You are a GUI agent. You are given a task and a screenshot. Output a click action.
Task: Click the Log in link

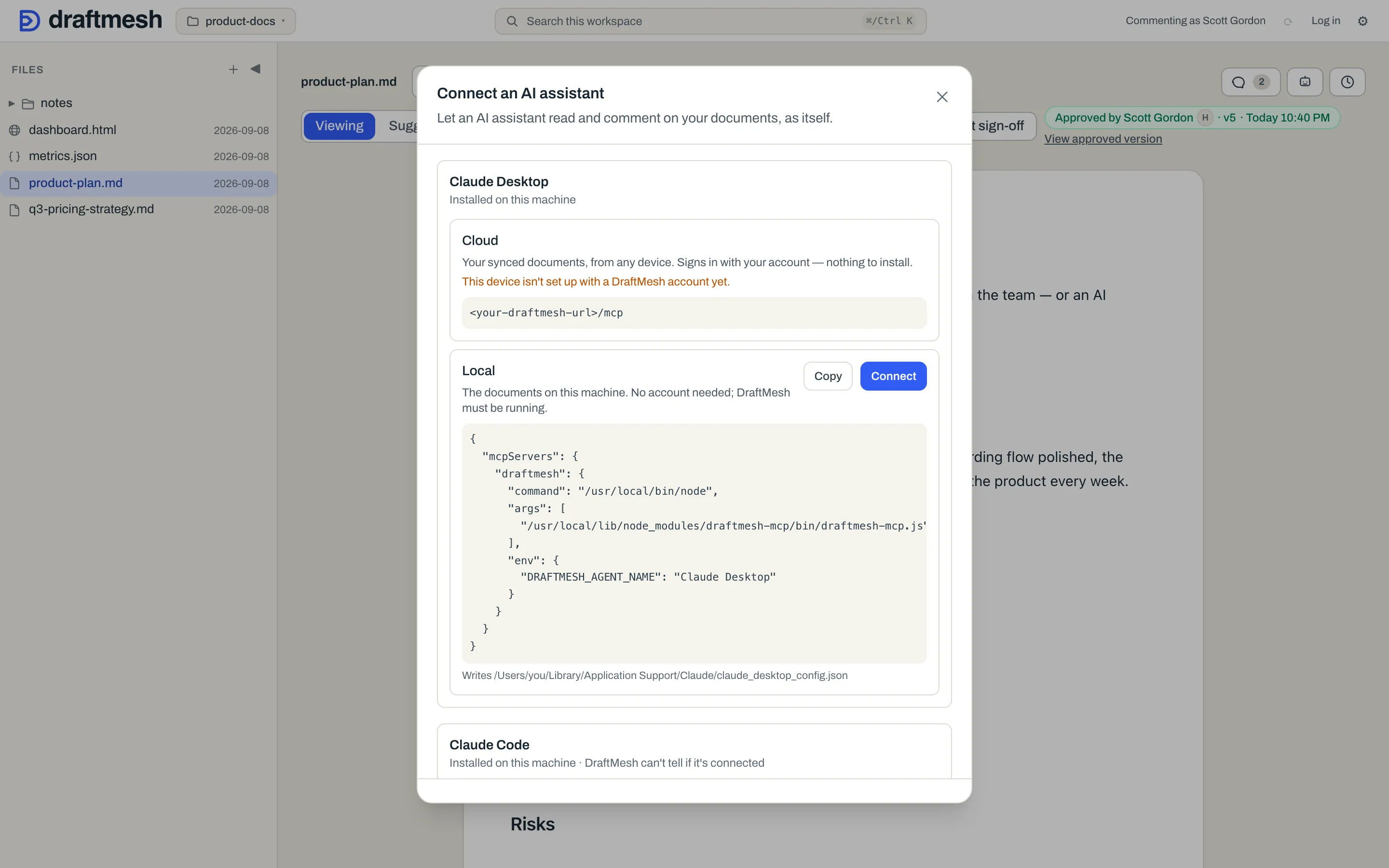click(x=1325, y=21)
